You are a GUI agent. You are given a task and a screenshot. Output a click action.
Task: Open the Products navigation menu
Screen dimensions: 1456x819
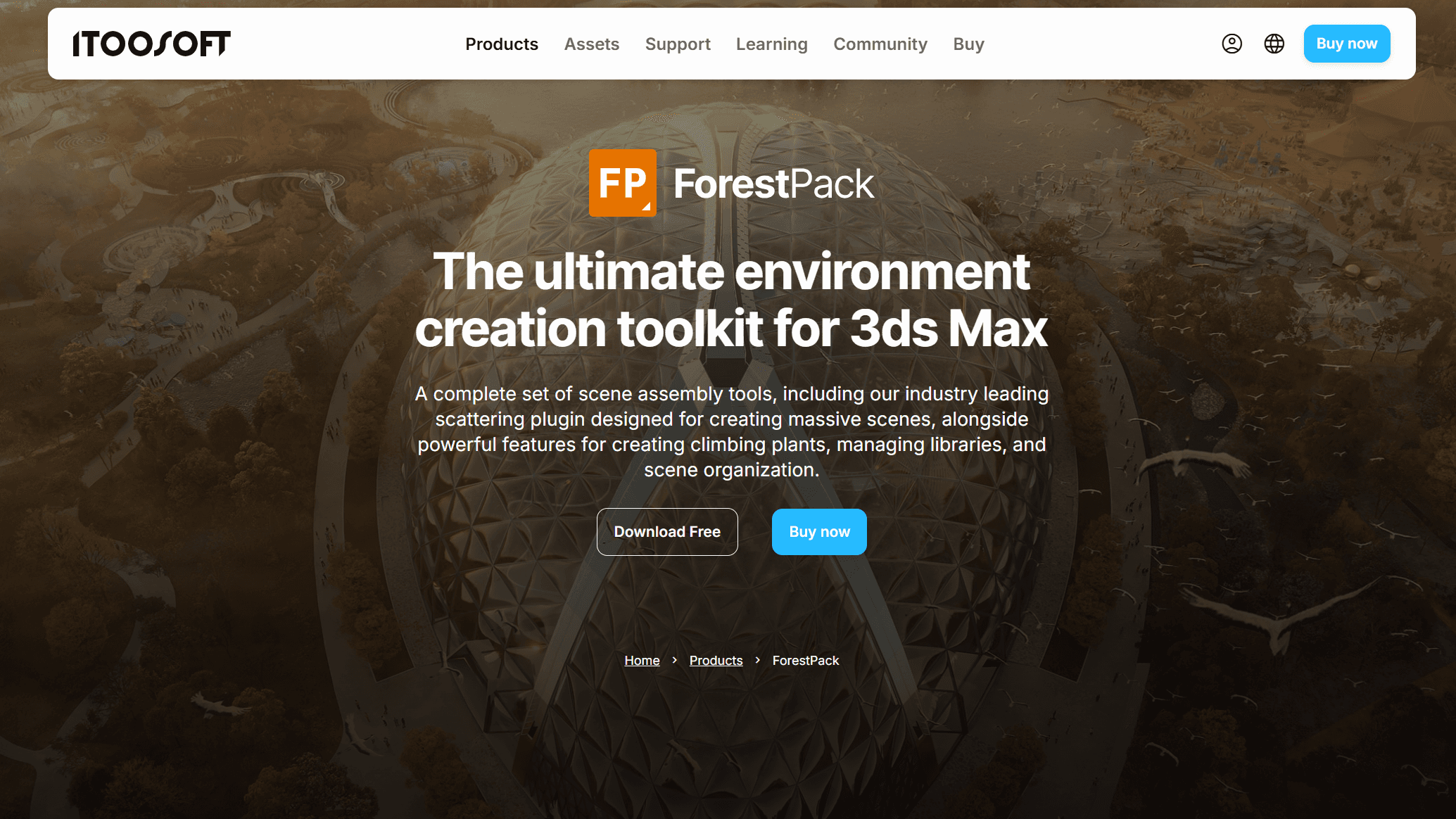502,44
